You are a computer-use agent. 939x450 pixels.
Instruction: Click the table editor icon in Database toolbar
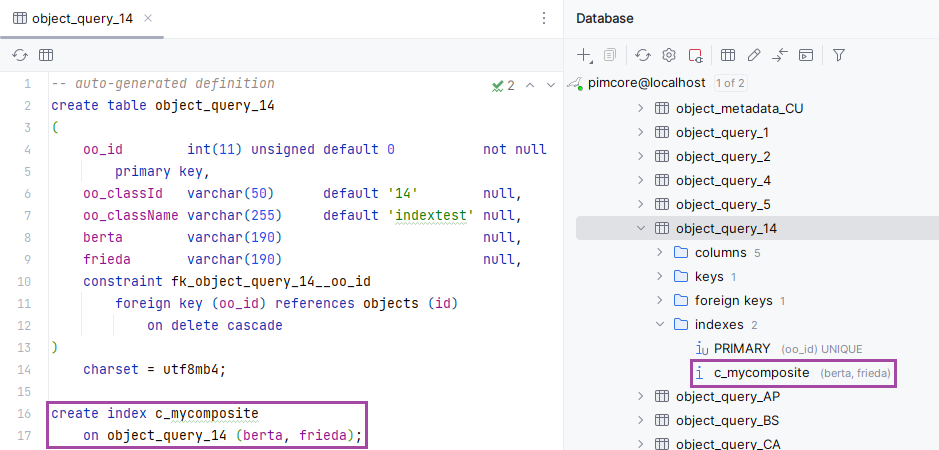point(728,55)
